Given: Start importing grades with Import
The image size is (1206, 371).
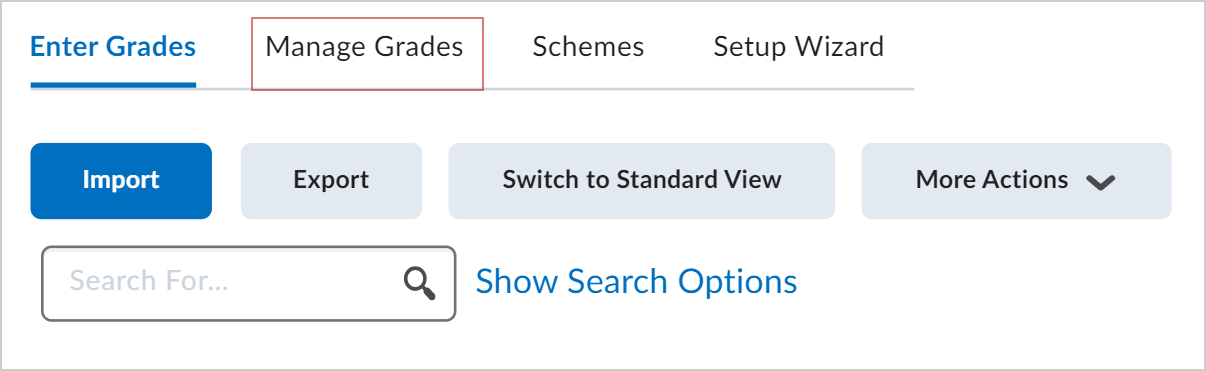Looking at the screenshot, I should (121, 181).
